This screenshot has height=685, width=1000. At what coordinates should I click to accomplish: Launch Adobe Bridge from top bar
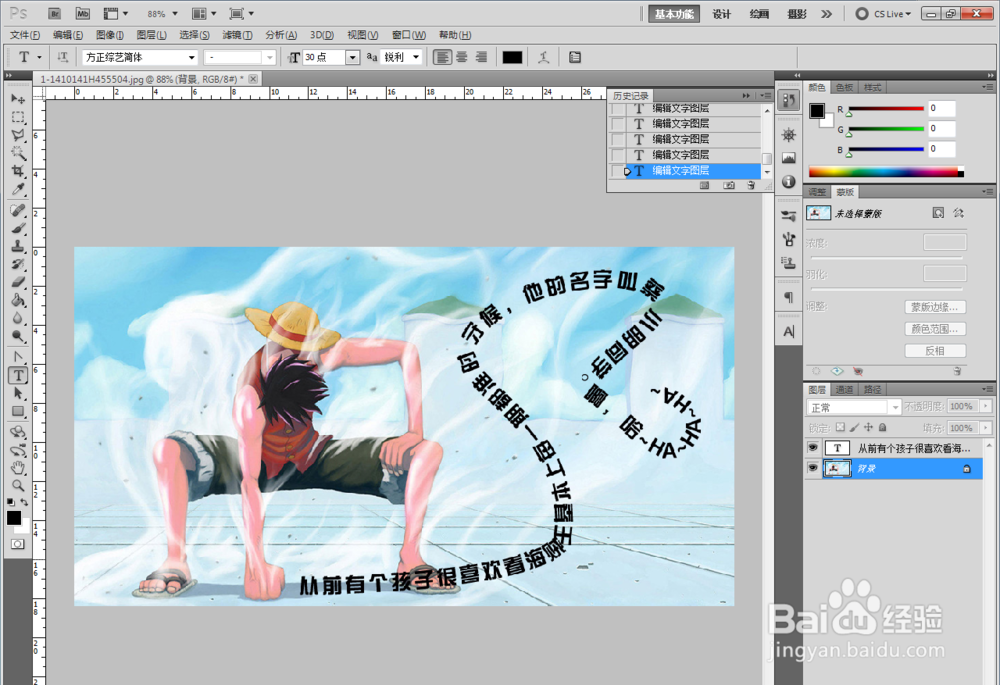point(55,13)
